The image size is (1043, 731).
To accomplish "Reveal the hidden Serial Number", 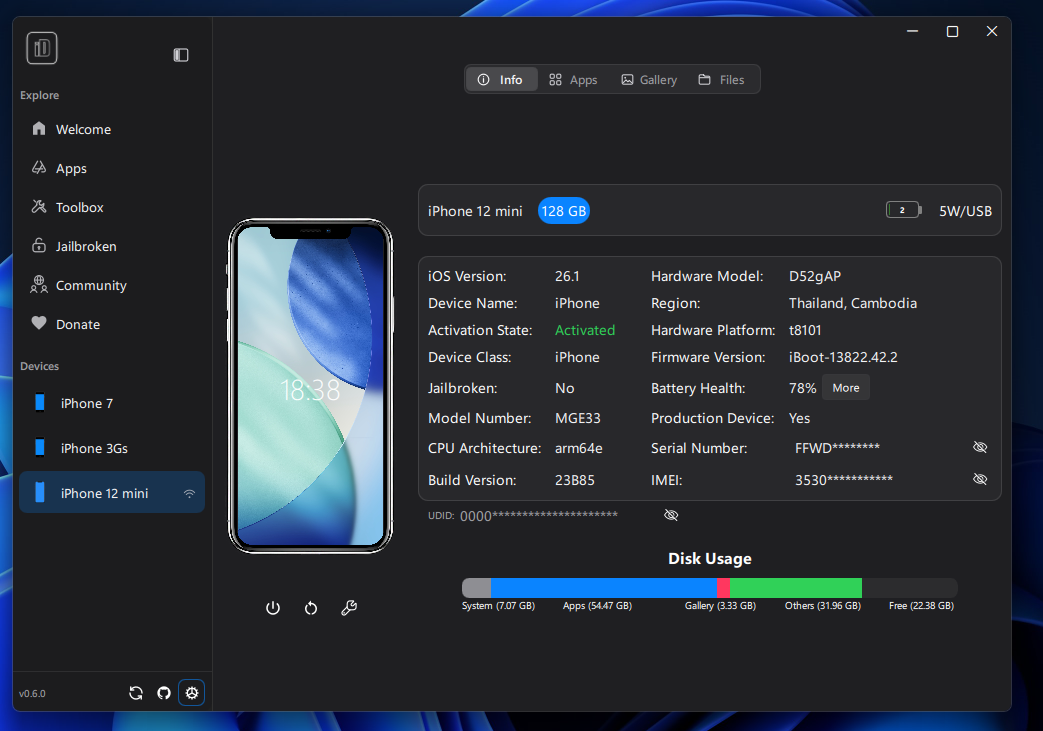I will 980,447.
